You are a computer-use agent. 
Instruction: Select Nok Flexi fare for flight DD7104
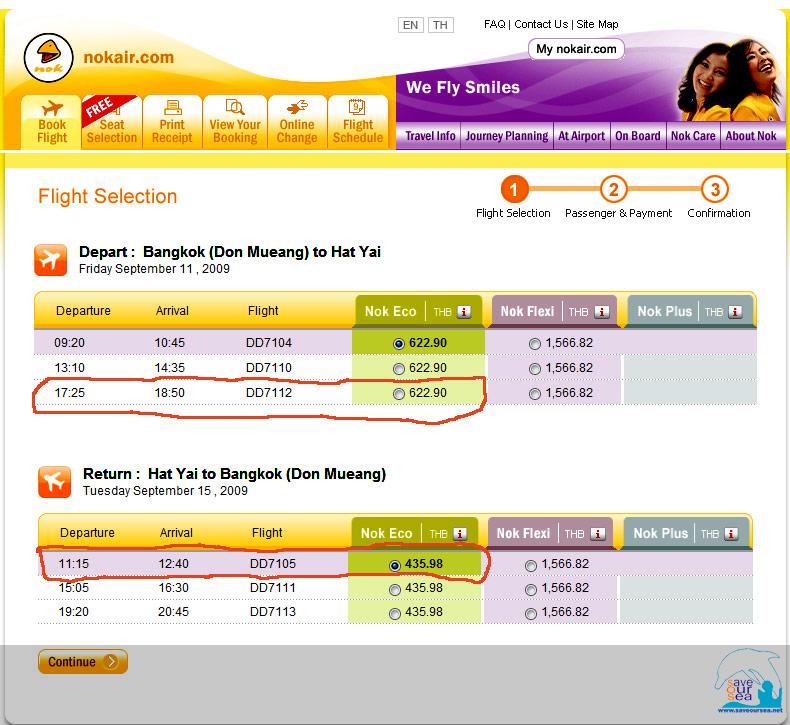[534, 343]
